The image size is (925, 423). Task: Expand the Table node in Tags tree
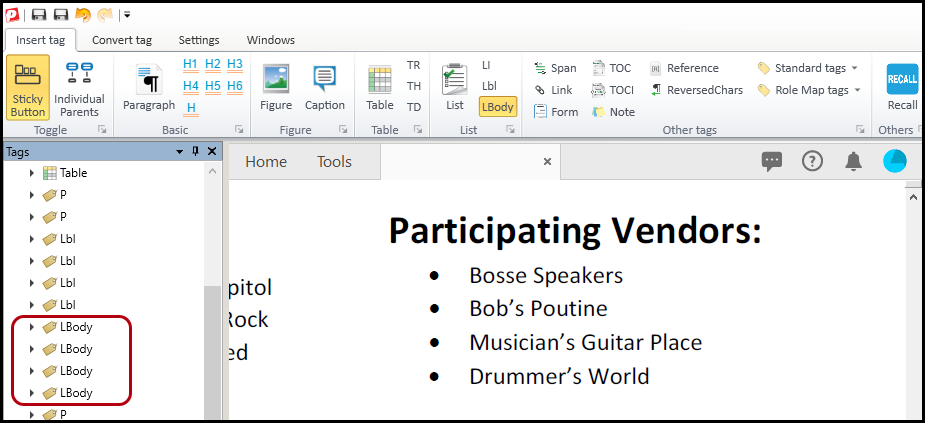(x=32, y=173)
